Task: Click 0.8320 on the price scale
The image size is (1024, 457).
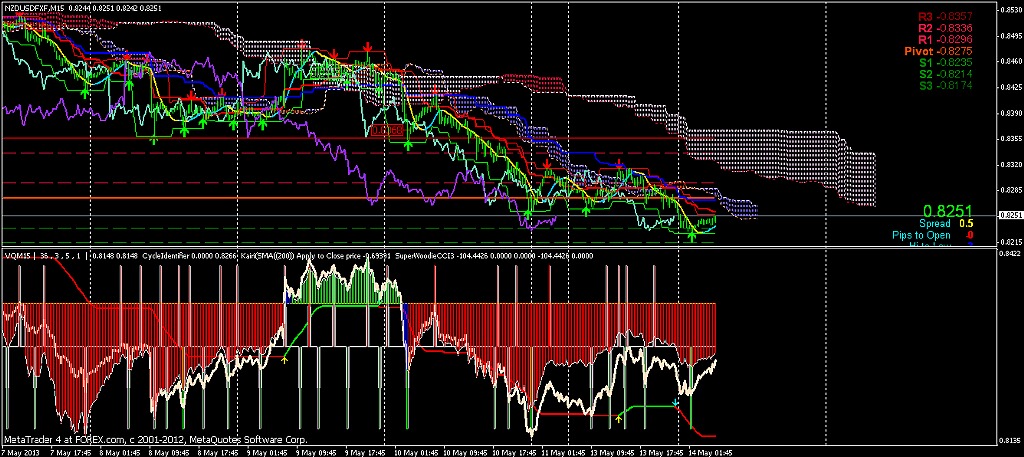Action: pos(1010,165)
